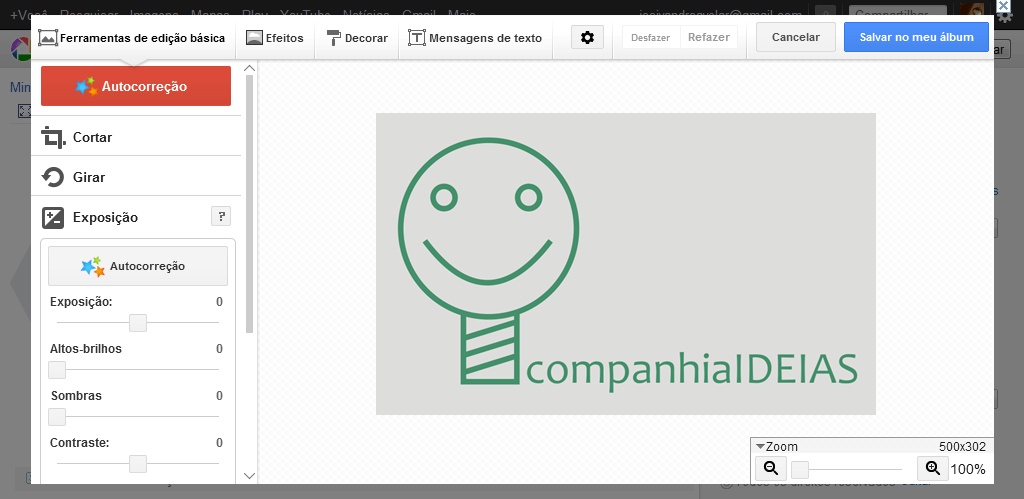Click the '100%' zoom value
The image size is (1024, 499).
[x=968, y=469]
